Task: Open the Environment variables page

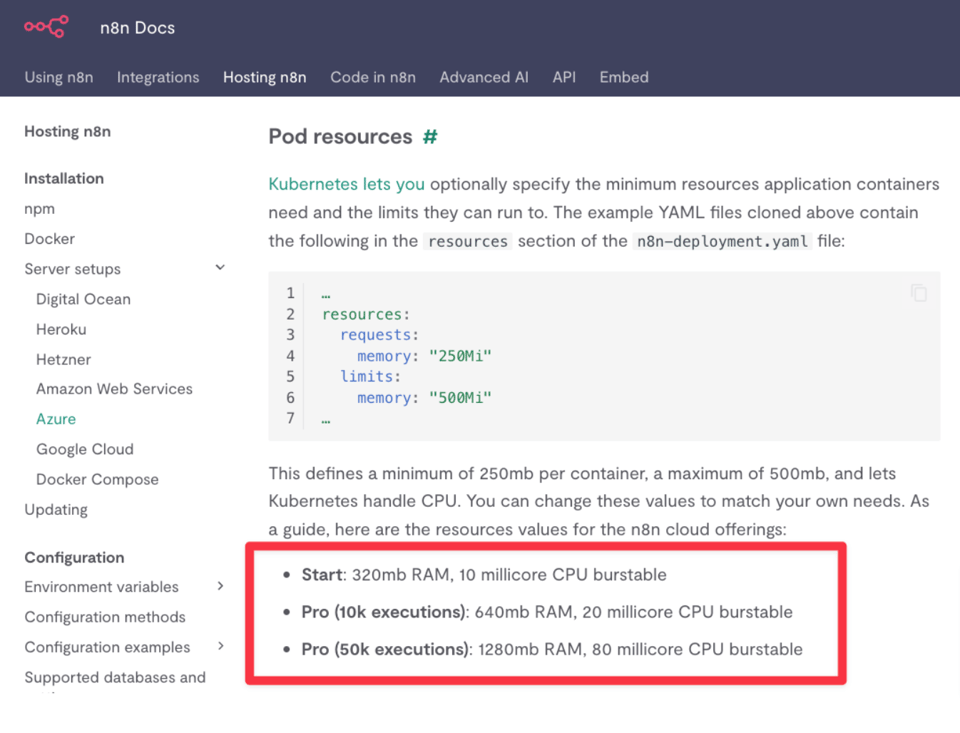Action: 102,587
